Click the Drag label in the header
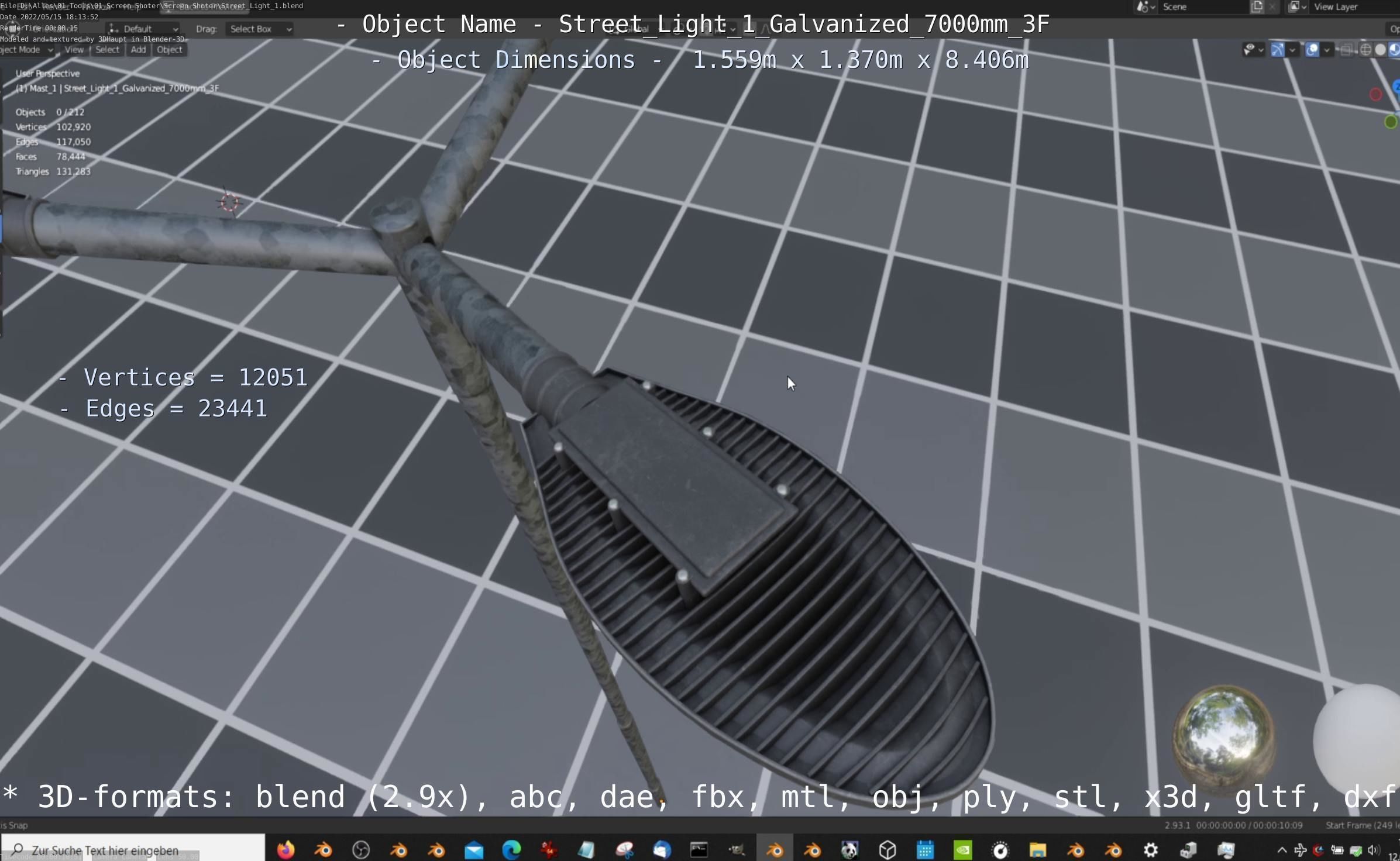1400x861 pixels. [x=206, y=29]
